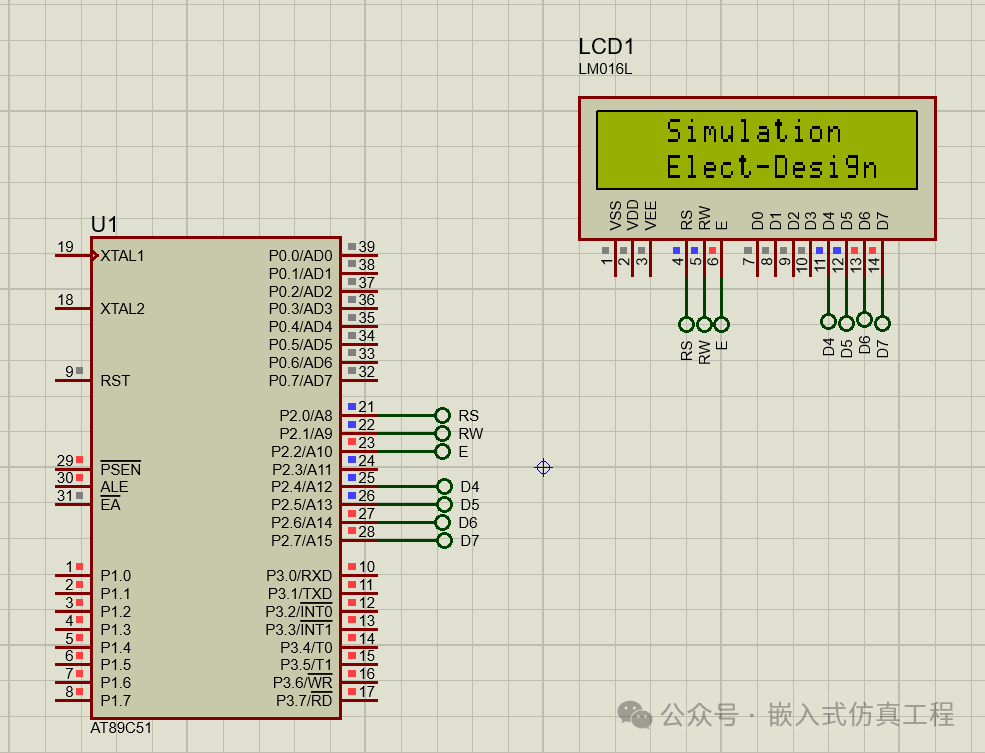Click the wire from P2.0/A8 to RS terminal
The image size is (985, 753).
(406, 416)
